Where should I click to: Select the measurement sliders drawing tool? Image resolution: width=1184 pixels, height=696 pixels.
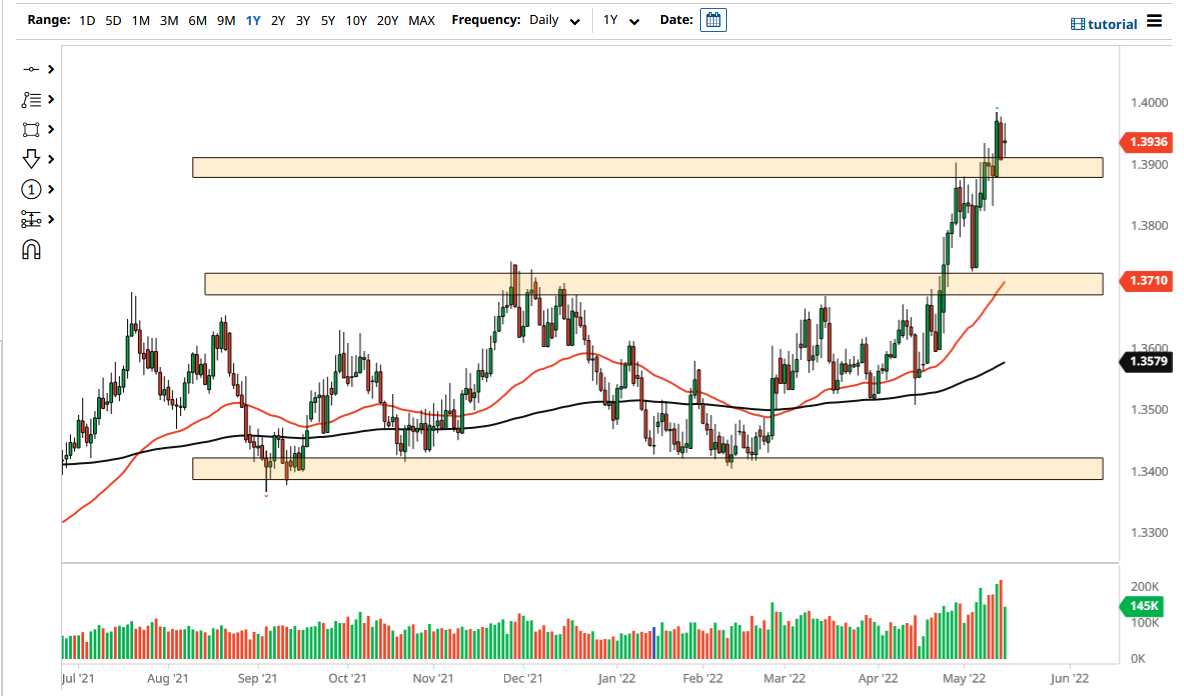30,219
